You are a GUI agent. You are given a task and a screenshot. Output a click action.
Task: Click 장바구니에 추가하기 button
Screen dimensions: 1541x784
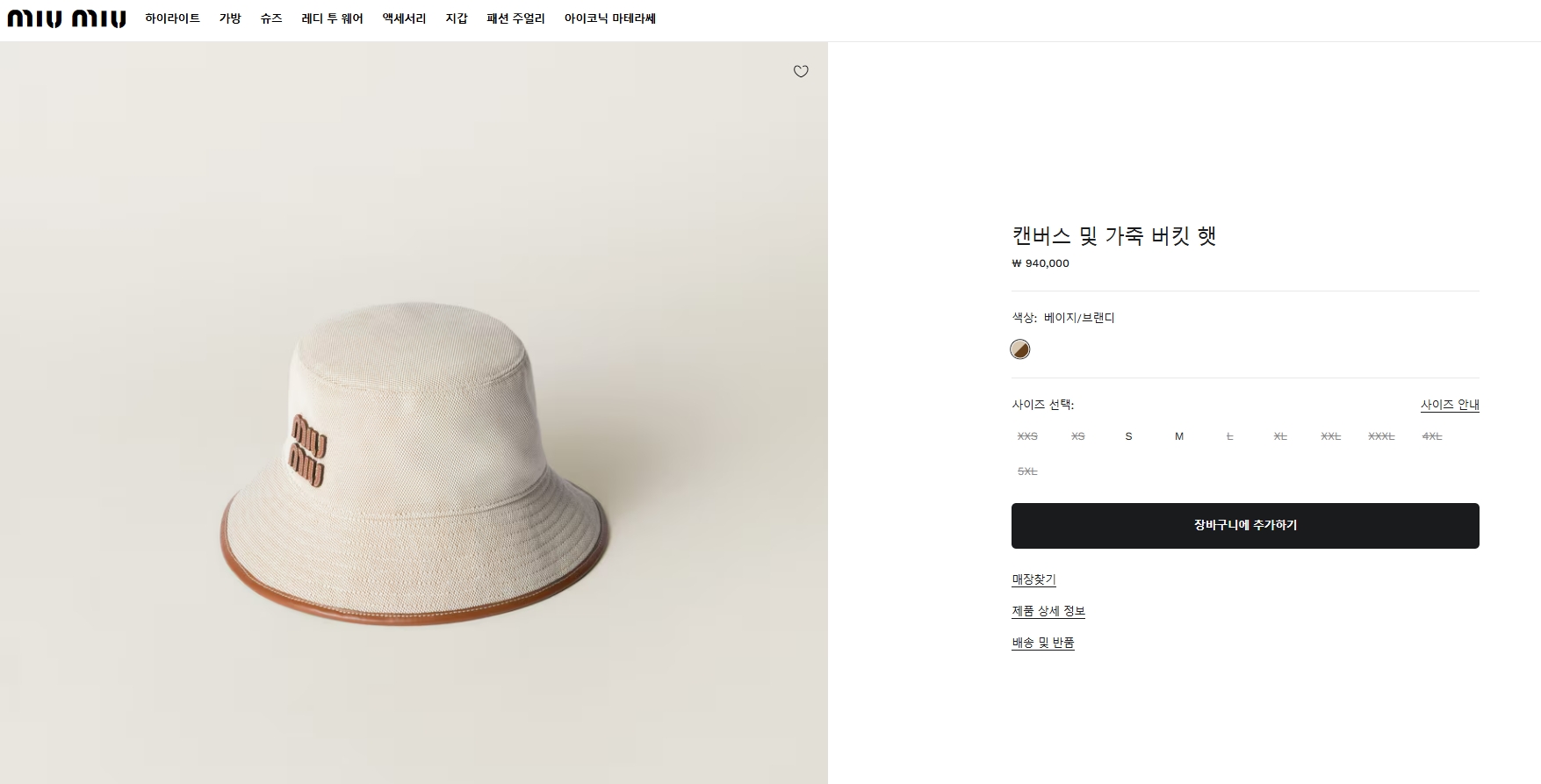[1245, 525]
